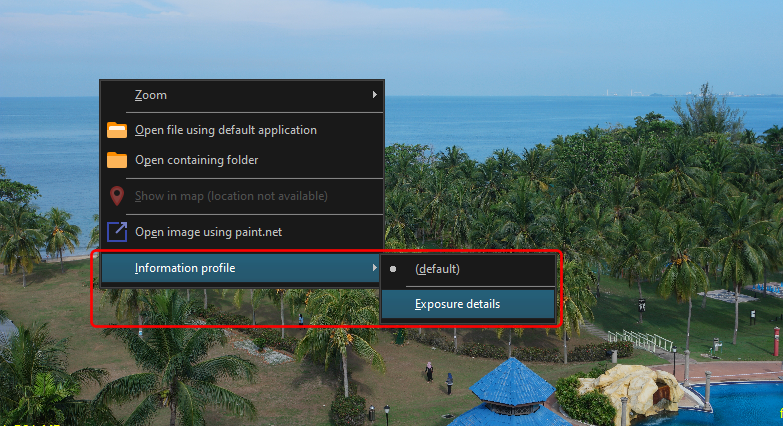The width and height of the screenshot is (783, 426).
Task: Click the blue external-open arrow icon
Action: point(117,232)
